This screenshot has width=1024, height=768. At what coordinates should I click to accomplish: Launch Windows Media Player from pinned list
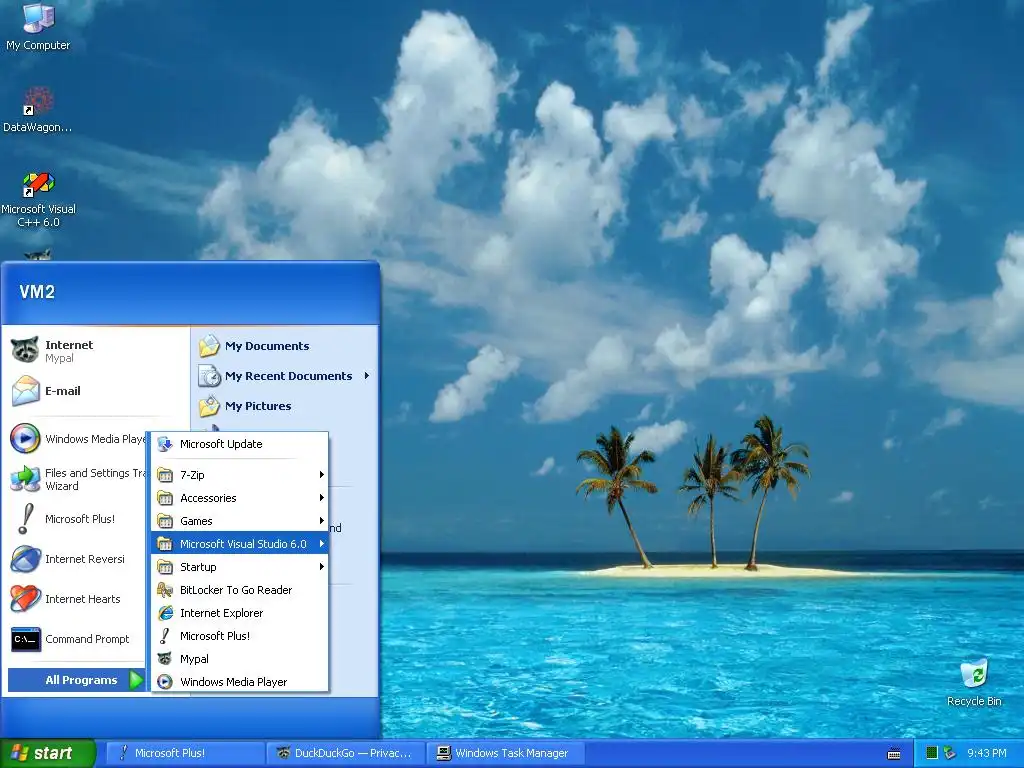tap(77, 439)
